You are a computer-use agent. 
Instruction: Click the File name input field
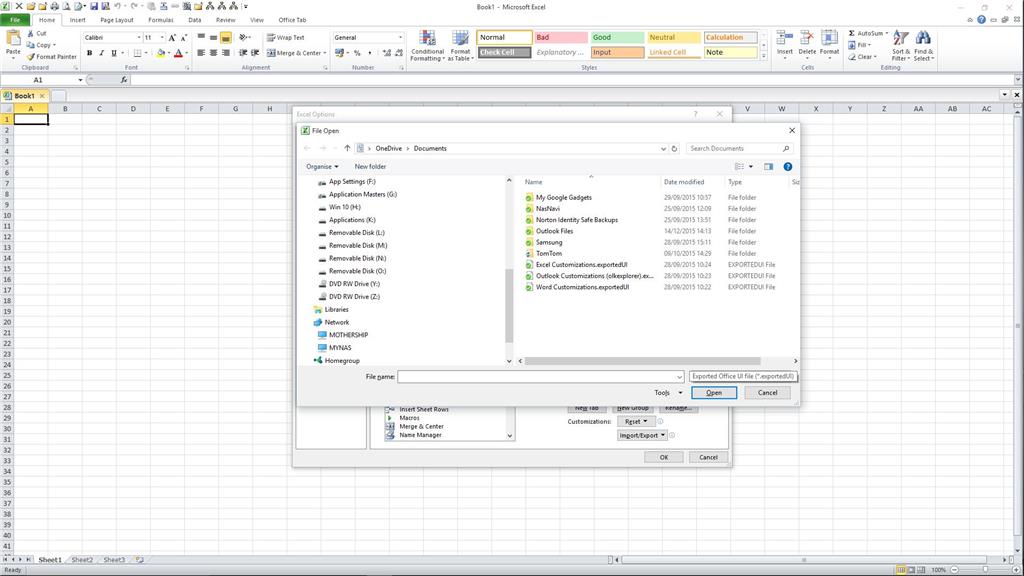541,376
